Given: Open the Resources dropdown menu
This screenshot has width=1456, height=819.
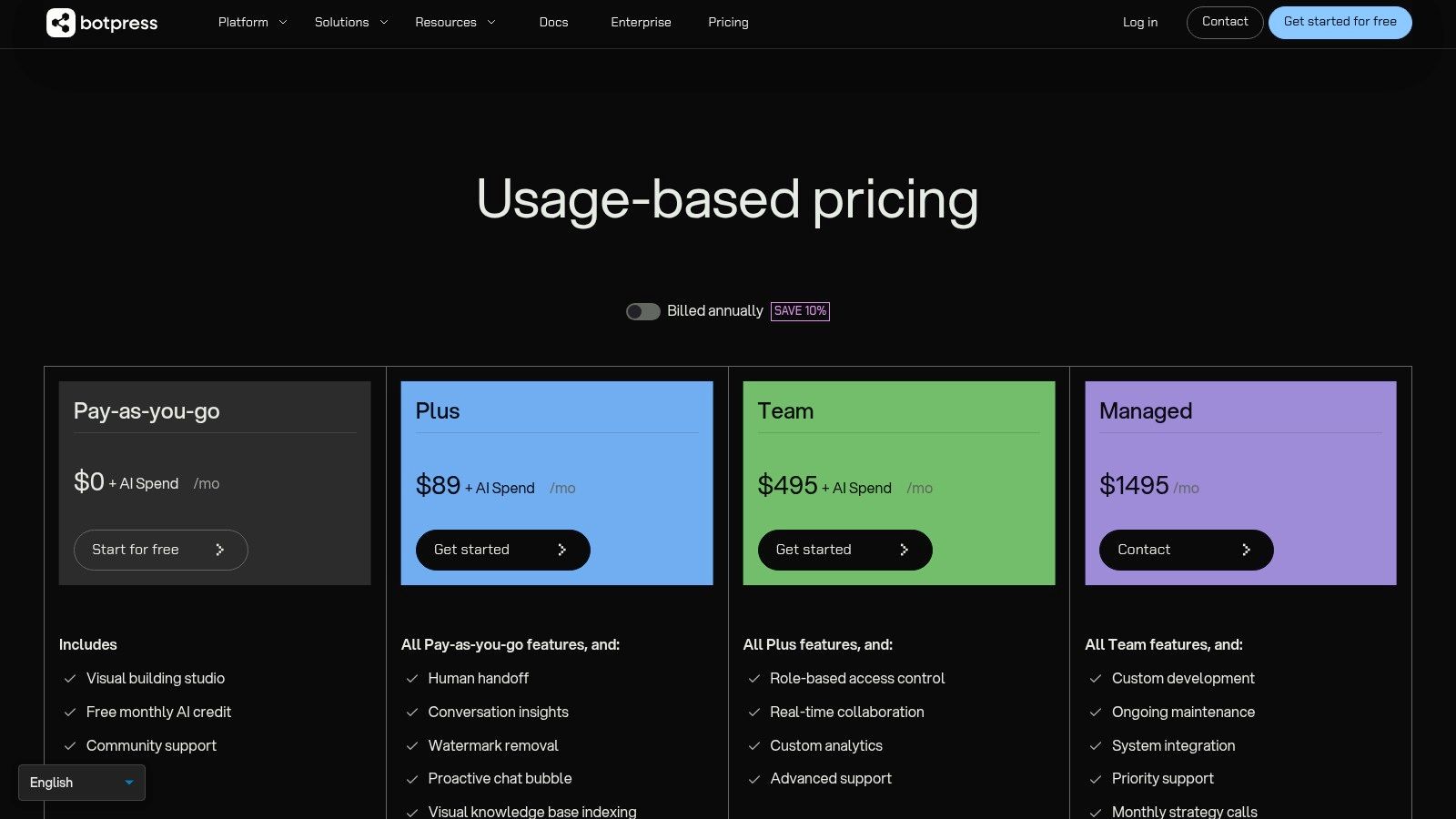Looking at the screenshot, I should tap(455, 22).
